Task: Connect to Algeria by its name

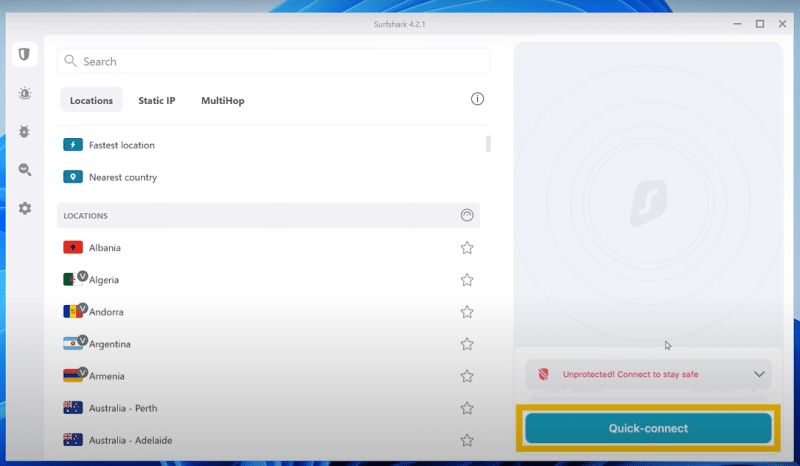Action: click(x=104, y=280)
